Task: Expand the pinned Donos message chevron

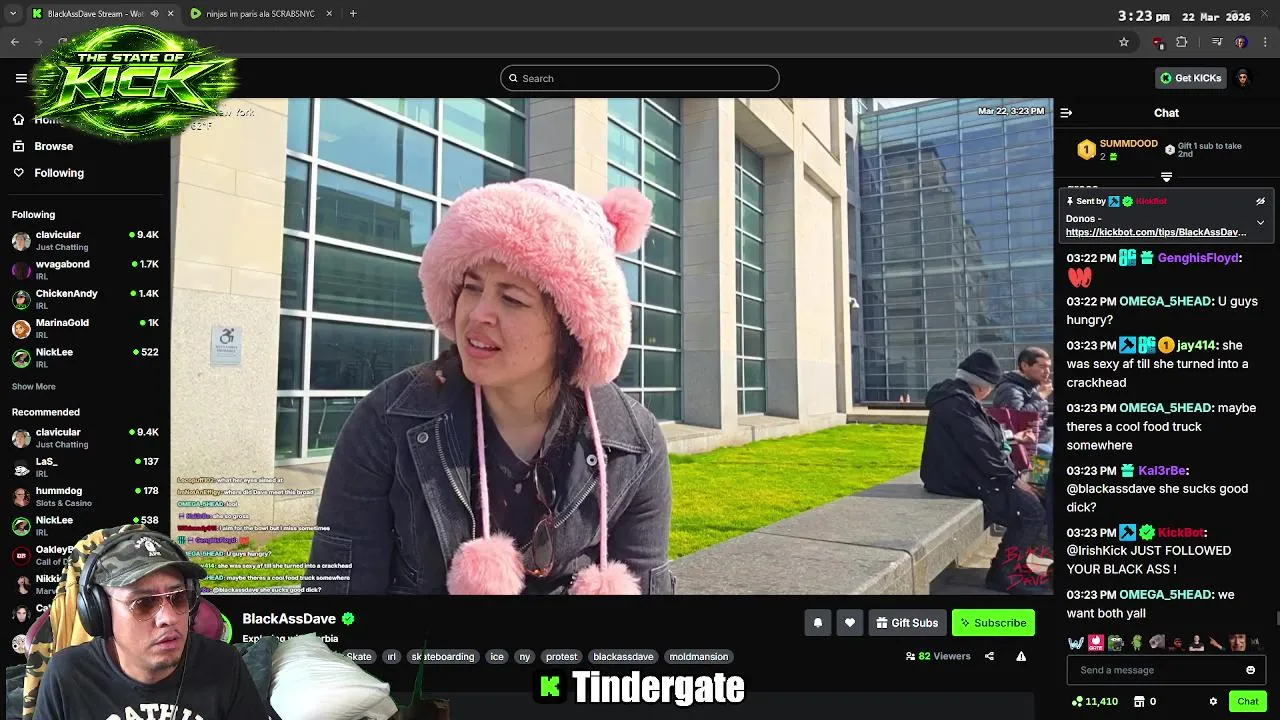Action: coord(1260,222)
